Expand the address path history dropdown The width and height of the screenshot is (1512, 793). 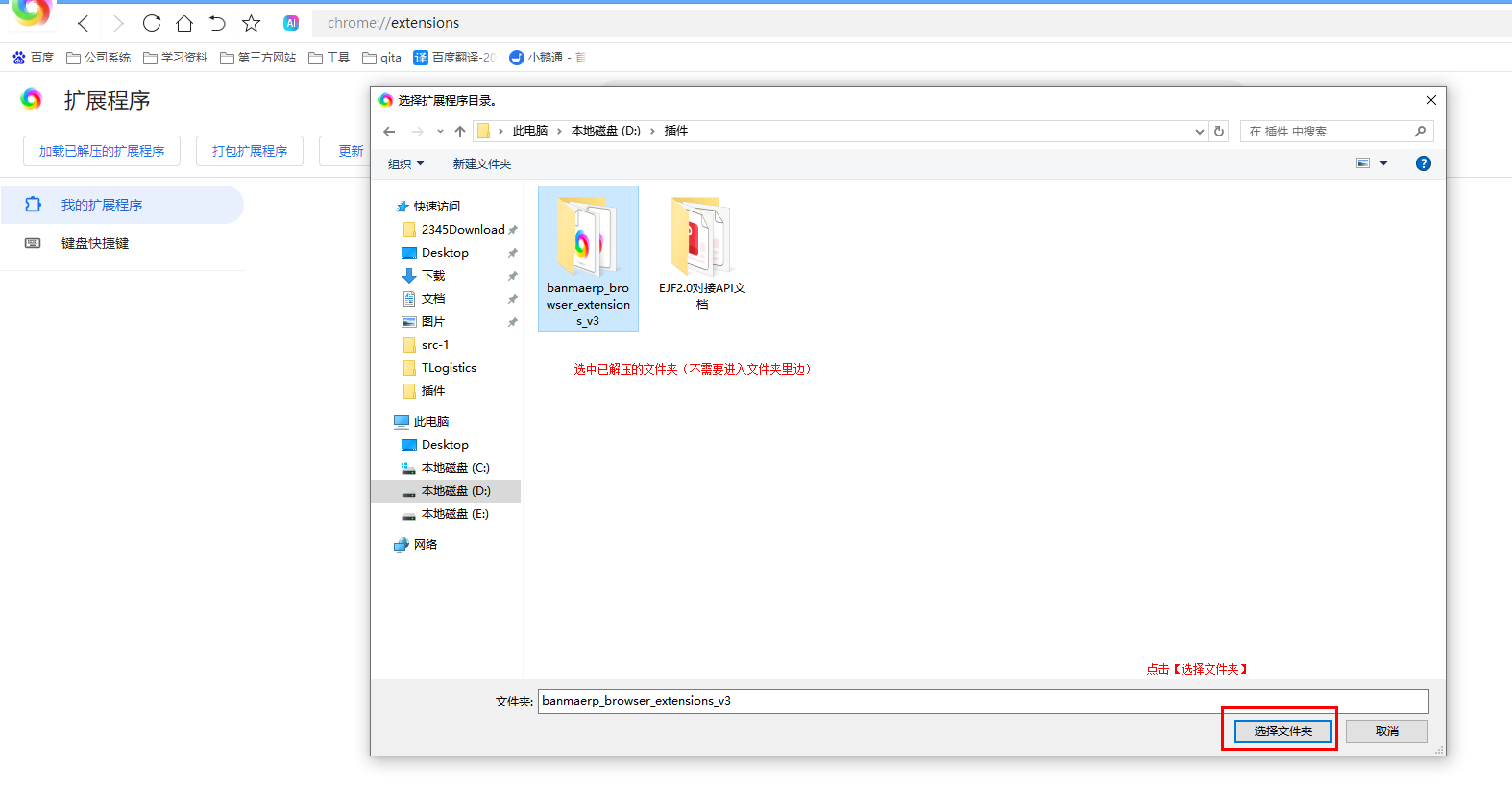(1199, 132)
